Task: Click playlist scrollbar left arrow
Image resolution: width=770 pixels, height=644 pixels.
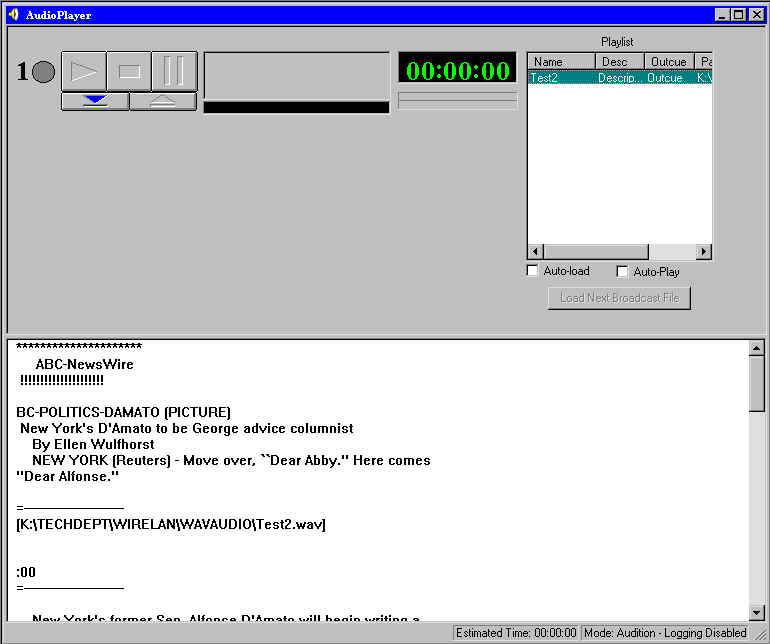Action: (x=535, y=252)
